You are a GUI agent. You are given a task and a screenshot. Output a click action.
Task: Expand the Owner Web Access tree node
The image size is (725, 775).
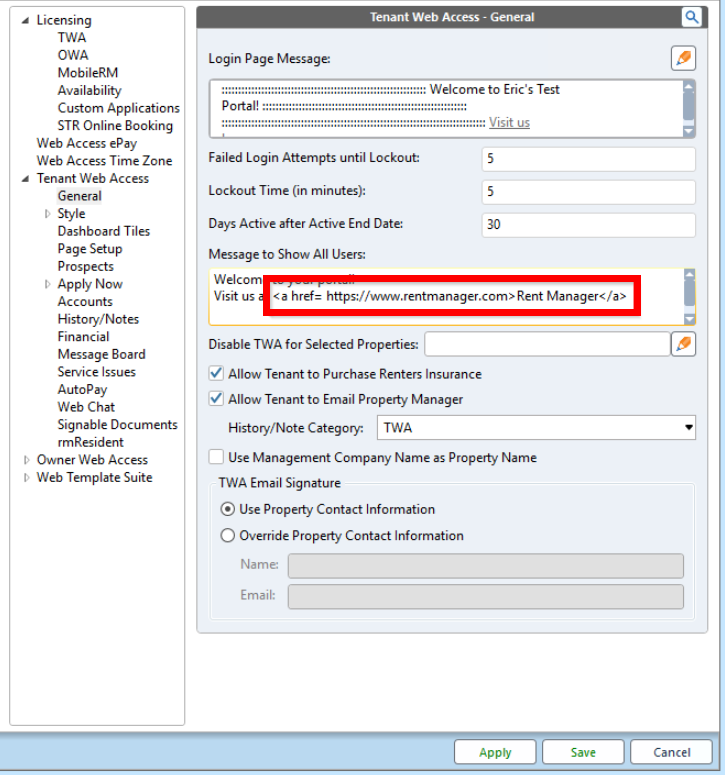pyautogui.click(x=27, y=460)
